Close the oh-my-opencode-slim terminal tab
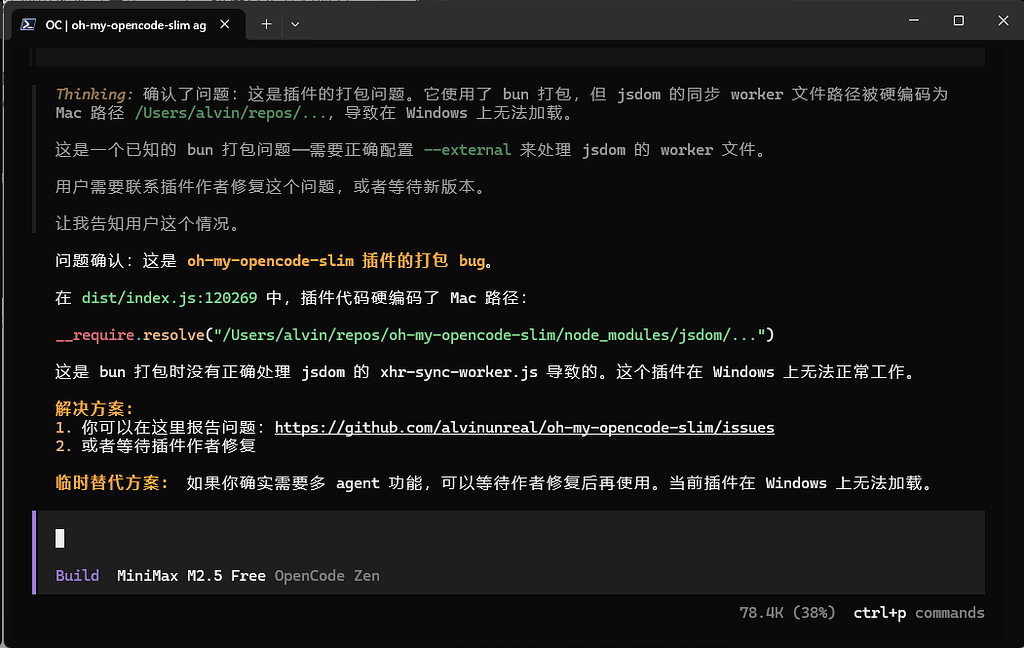The image size is (1024, 648). [x=225, y=24]
